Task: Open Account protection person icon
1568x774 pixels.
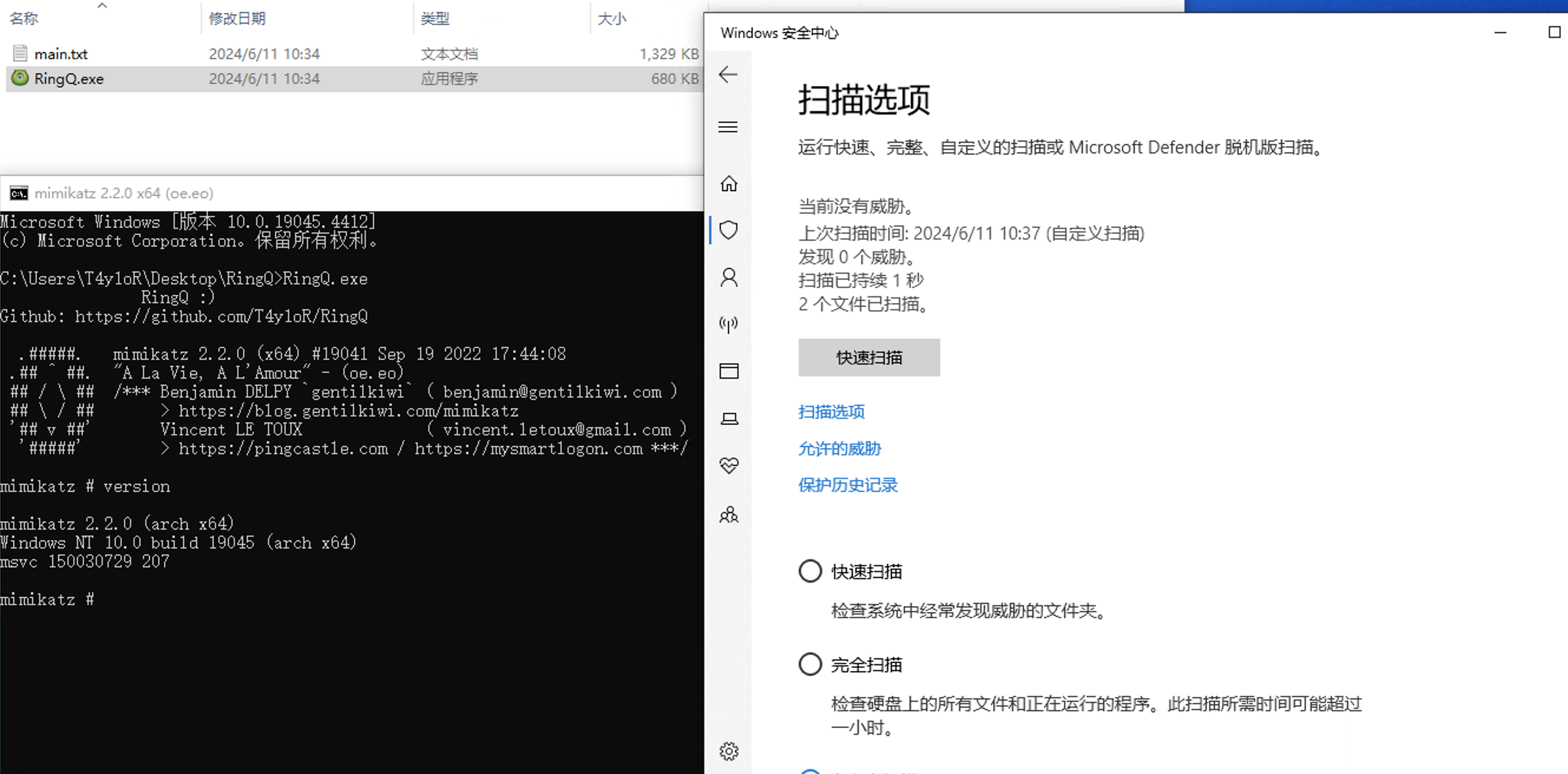Action: [729, 277]
